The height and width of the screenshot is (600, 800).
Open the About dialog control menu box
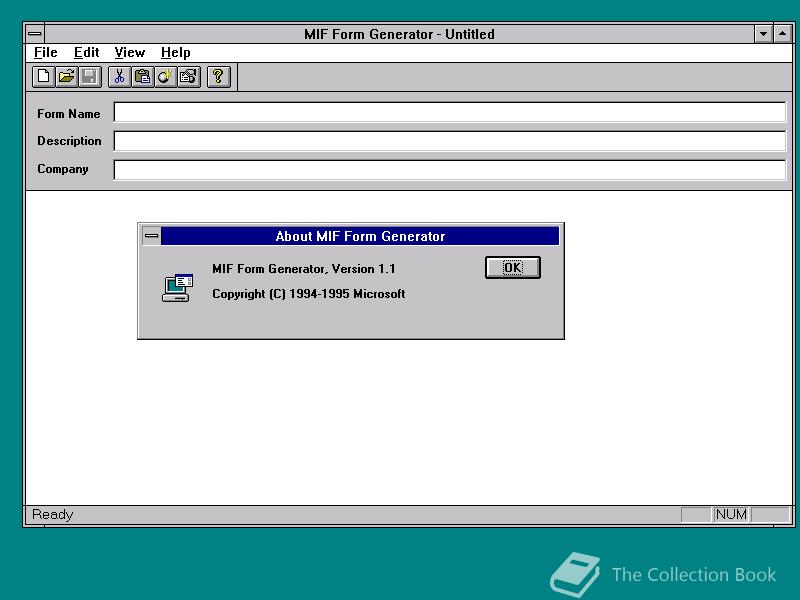click(152, 236)
